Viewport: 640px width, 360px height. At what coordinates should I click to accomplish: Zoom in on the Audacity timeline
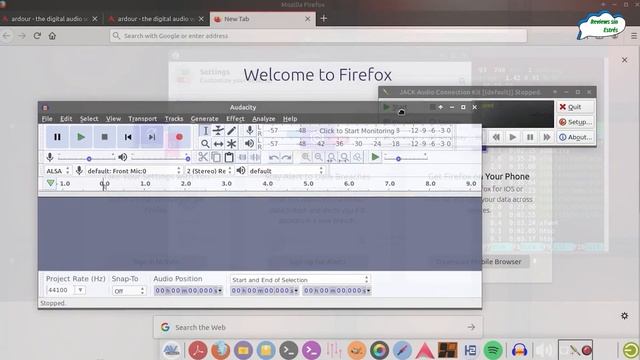tap(305, 157)
